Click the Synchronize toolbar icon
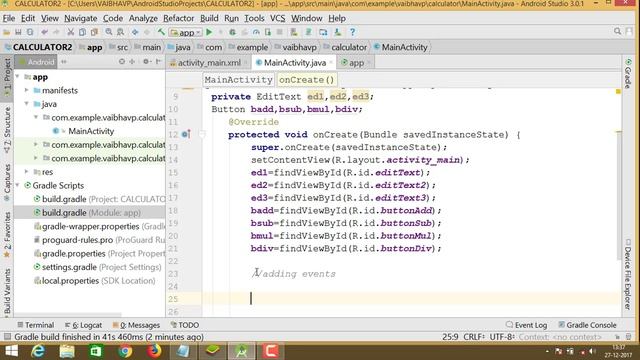640x360 pixels. [x=30, y=32]
